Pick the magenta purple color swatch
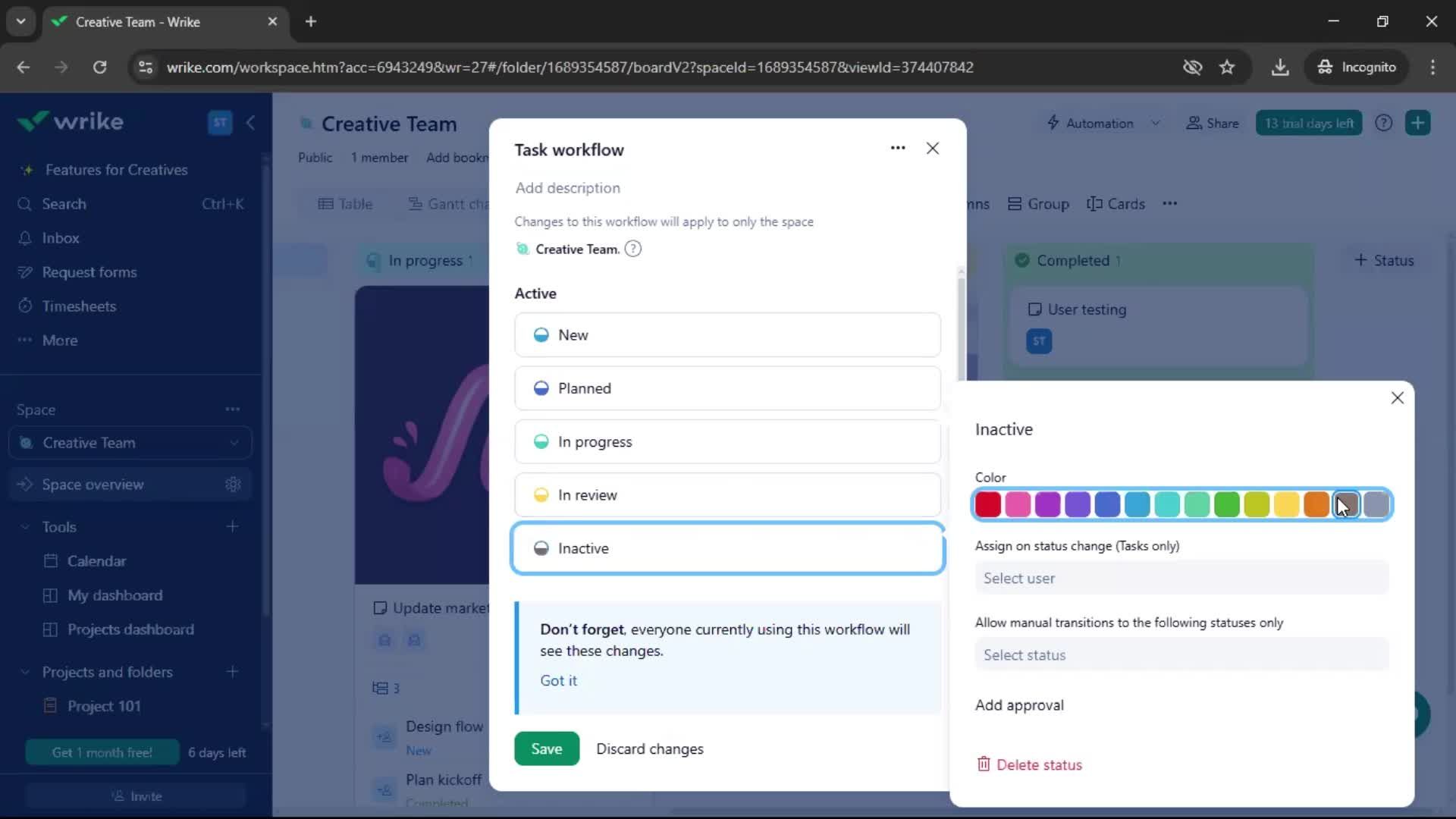This screenshot has height=819, width=1456. 1047,504
